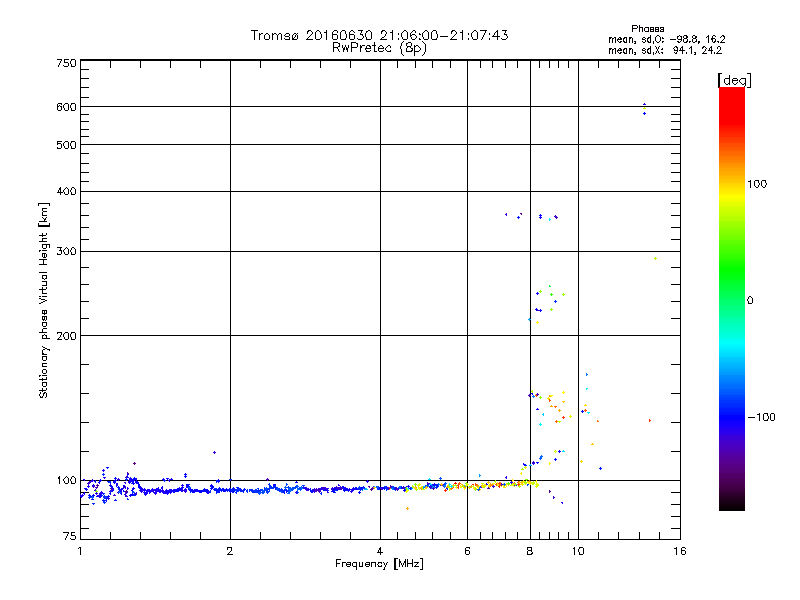Click the x-axis tick label '16'
Viewport: 800px width, 600px height.
[x=680, y=551]
